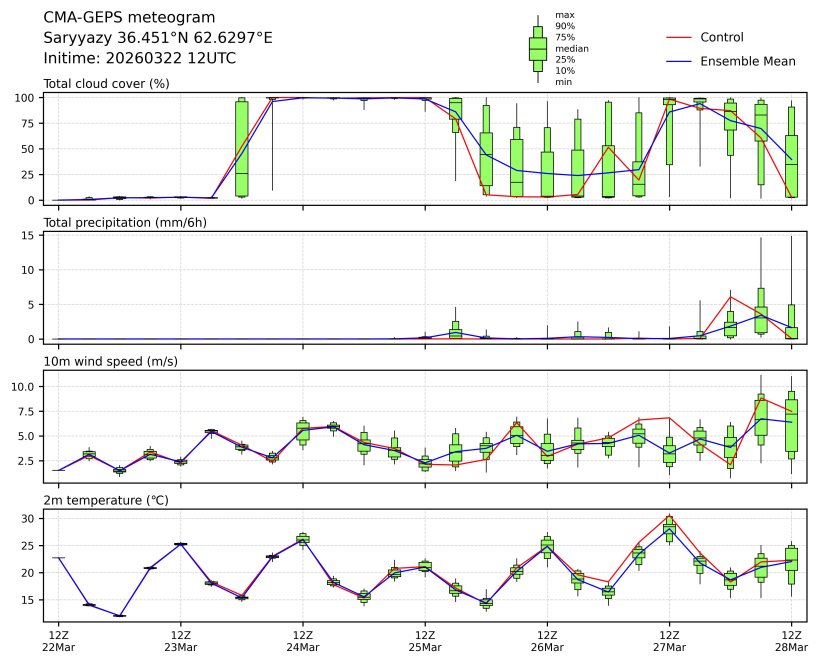Select the 10m wind speed (m/s) panel title

[110, 361]
